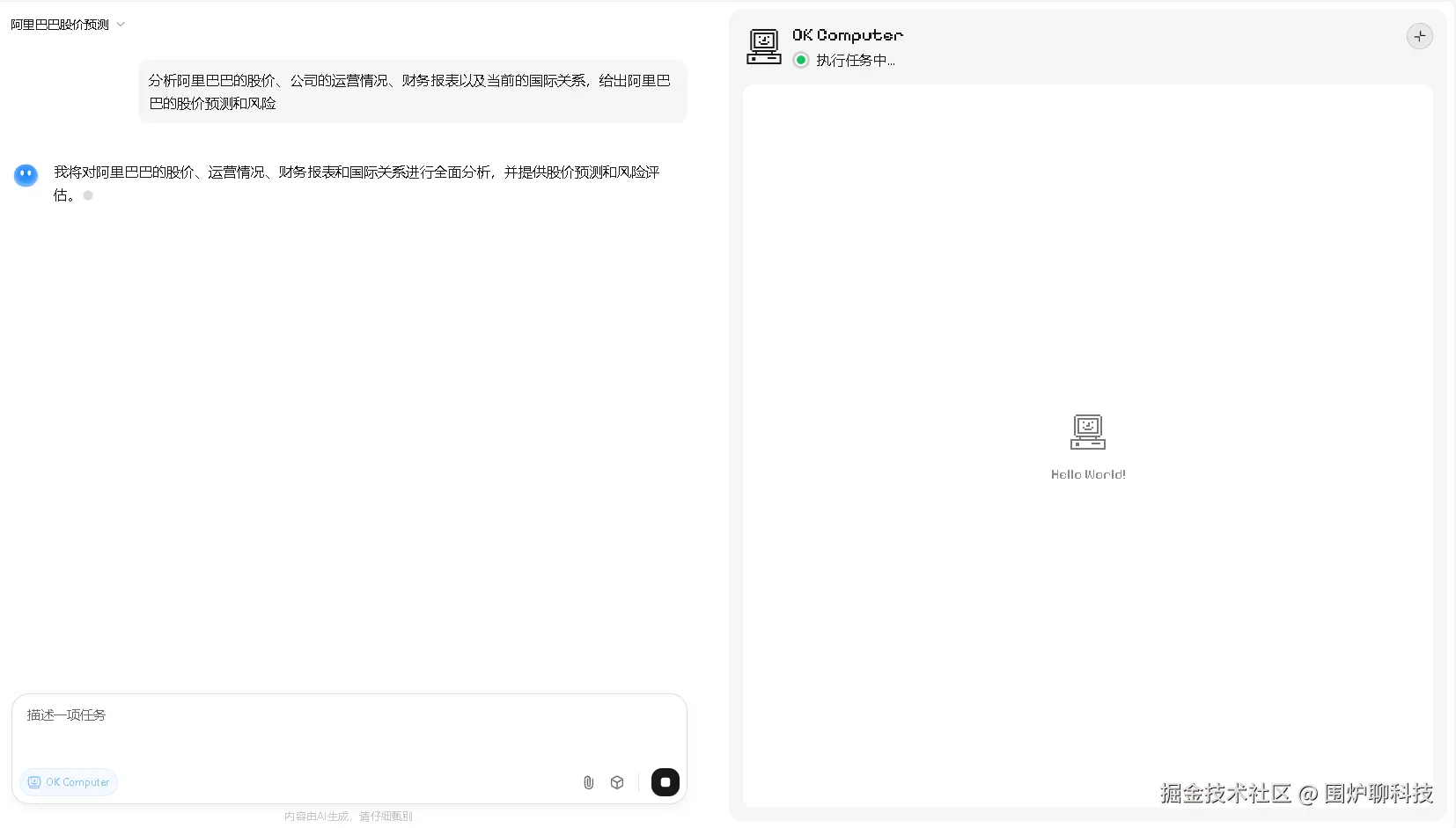The image size is (1456, 828).
Task: Stop the running task with the stop button
Action: 665,782
